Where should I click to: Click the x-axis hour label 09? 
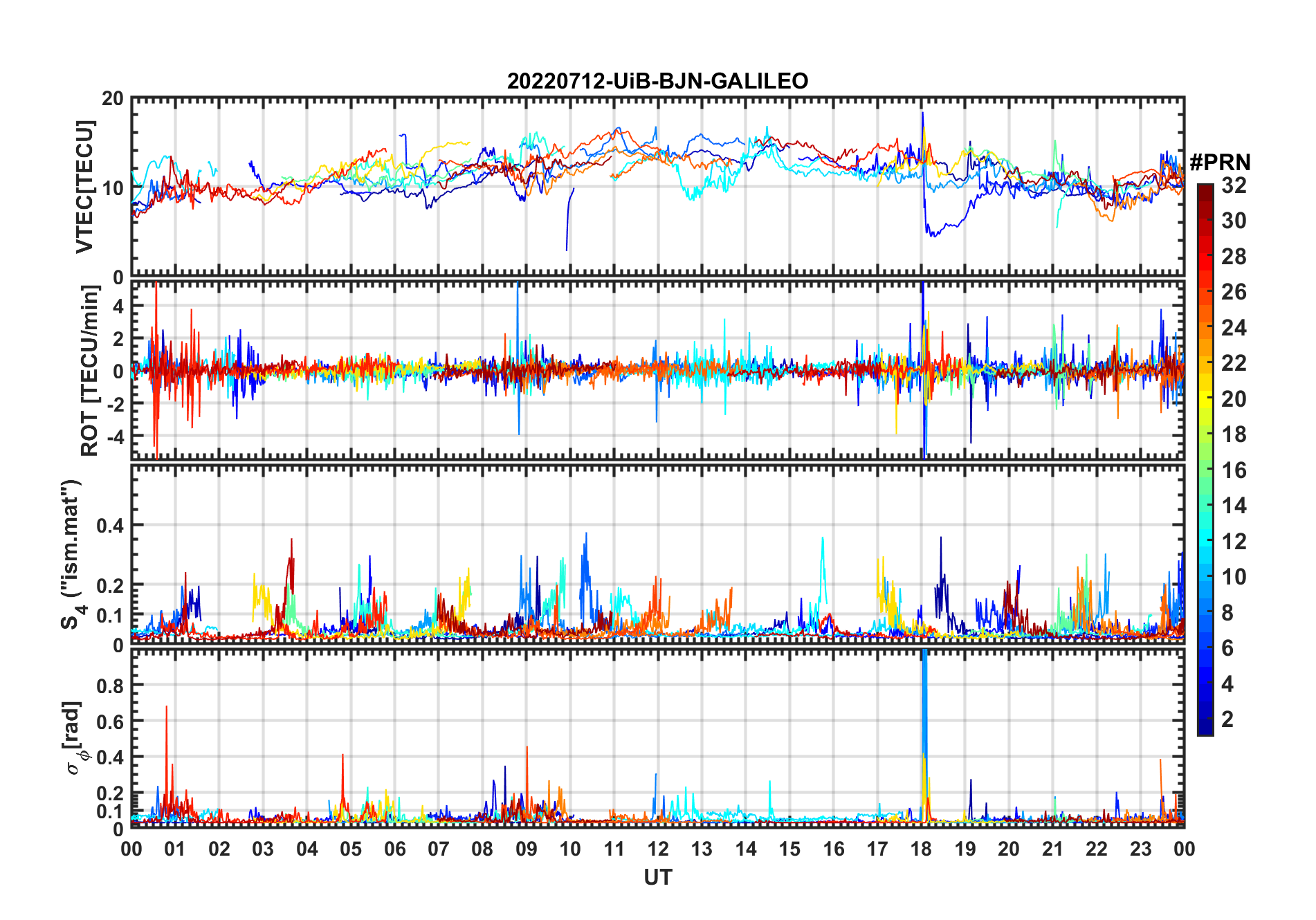[527, 849]
